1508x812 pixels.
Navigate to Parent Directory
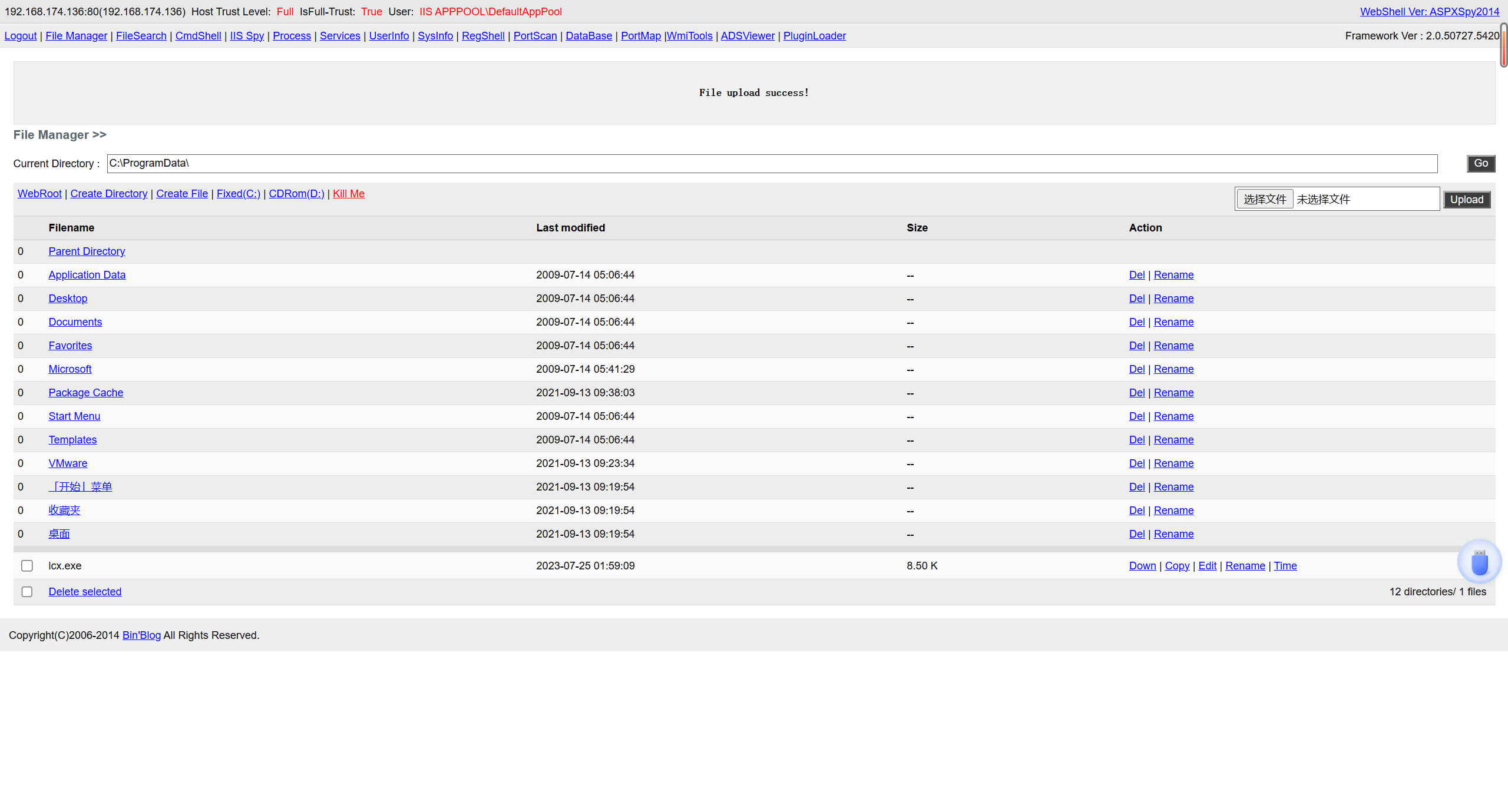87,251
